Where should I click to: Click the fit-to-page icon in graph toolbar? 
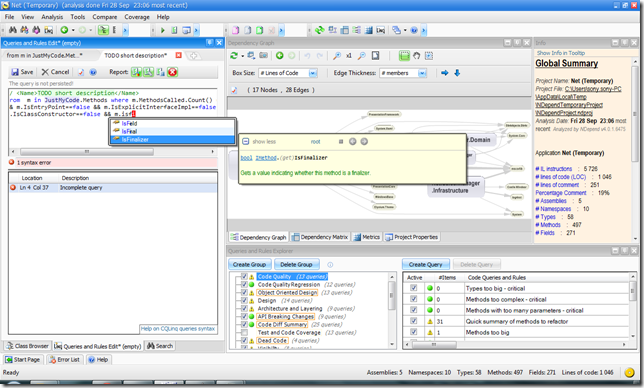click(x=375, y=56)
